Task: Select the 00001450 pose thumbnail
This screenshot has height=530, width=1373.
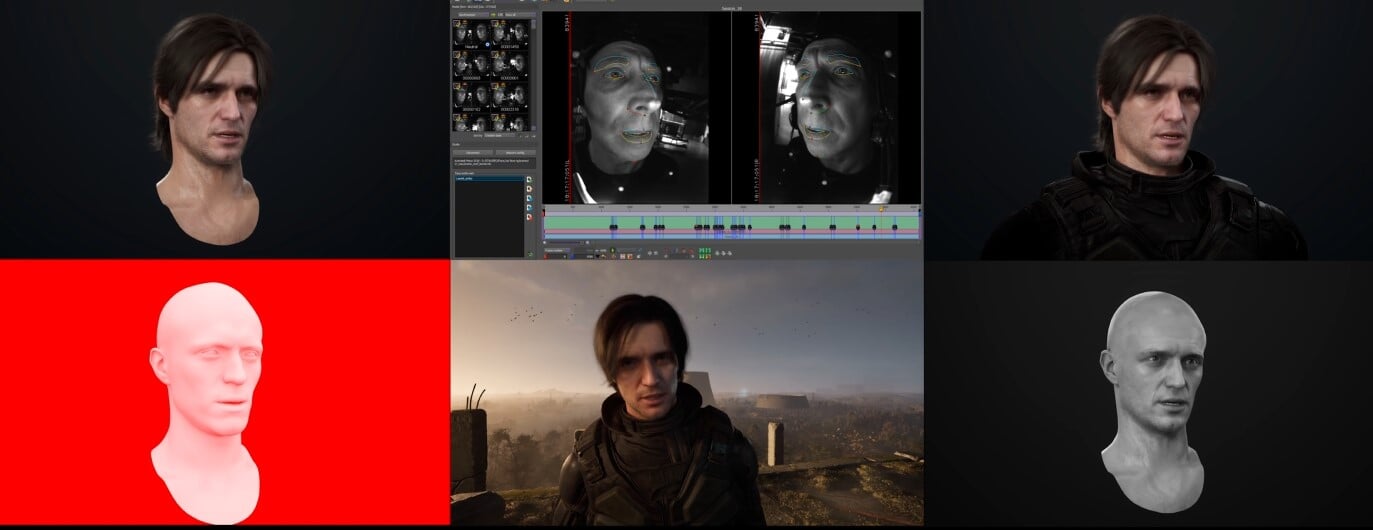Action: tap(512, 34)
